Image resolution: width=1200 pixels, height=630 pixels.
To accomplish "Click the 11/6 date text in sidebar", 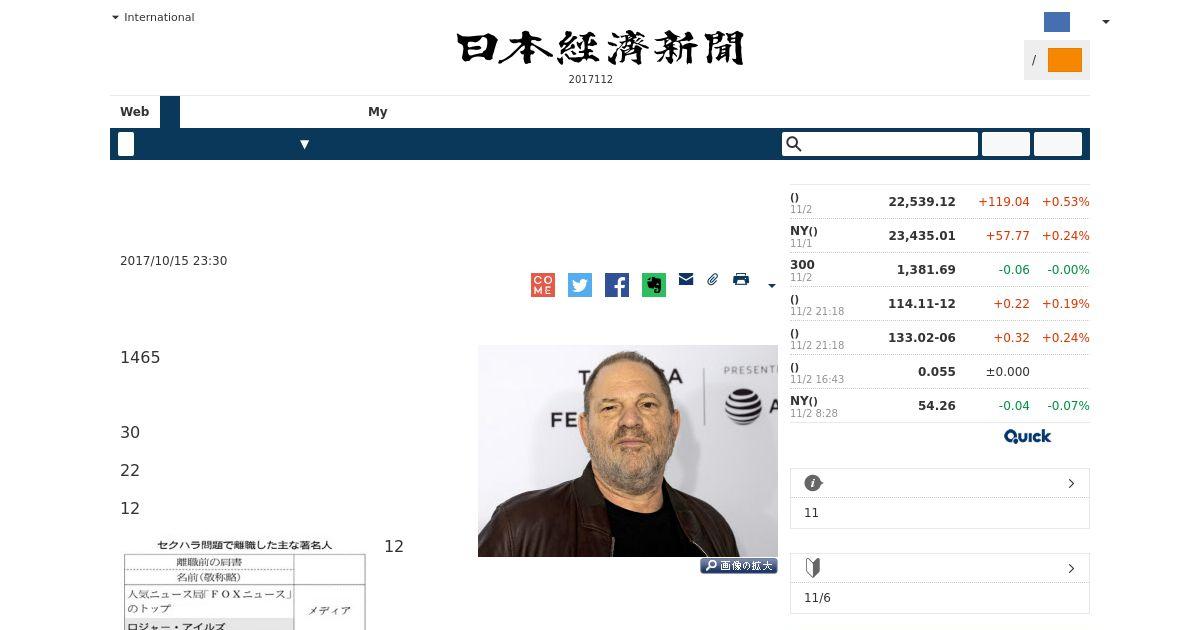I will tap(817, 598).
